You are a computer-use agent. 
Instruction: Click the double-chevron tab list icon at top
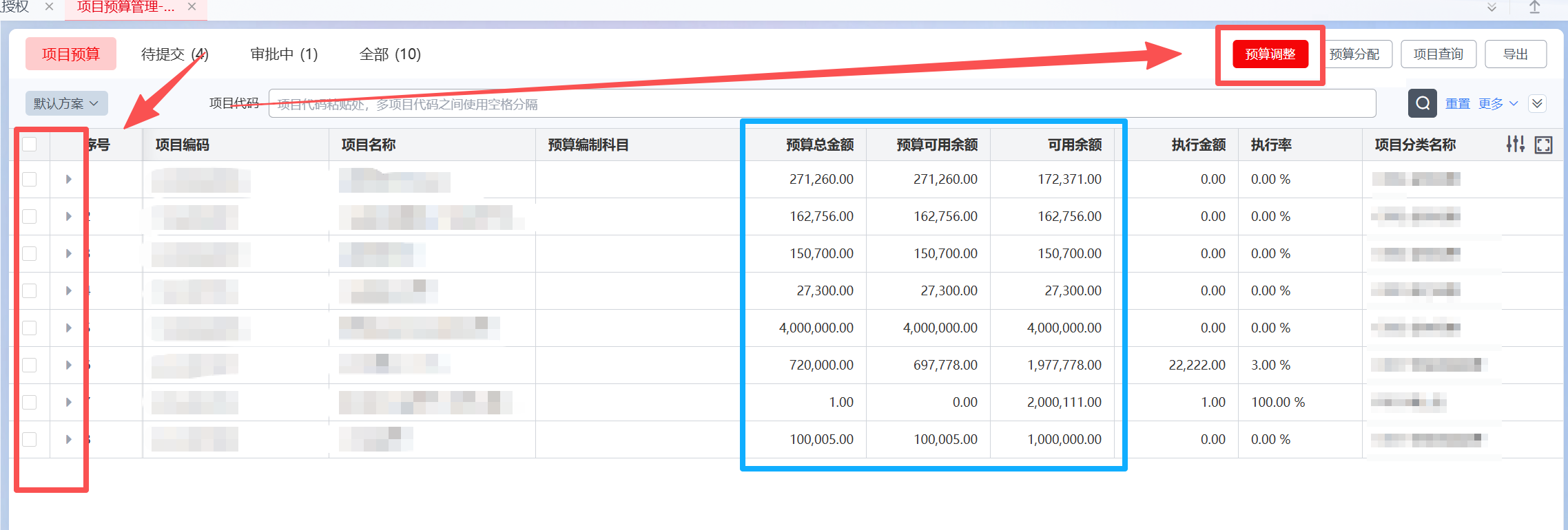(1492, 7)
